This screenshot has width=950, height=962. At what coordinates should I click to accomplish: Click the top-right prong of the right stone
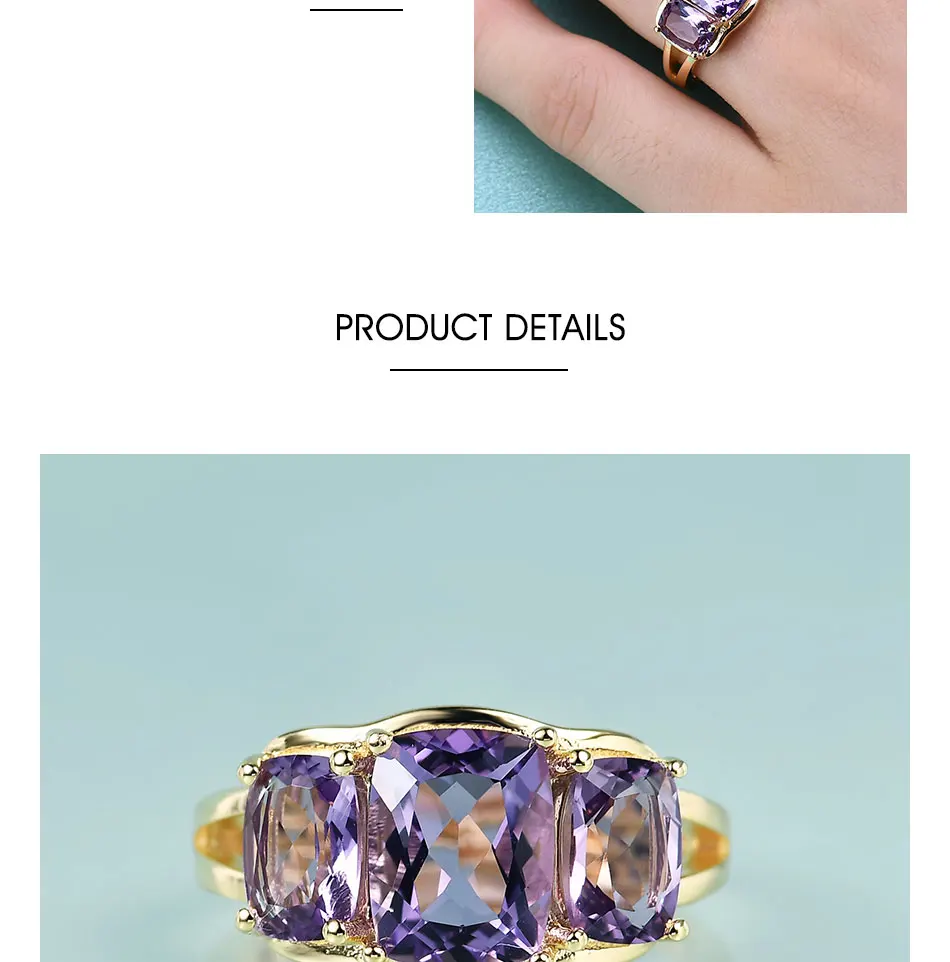point(676,768)
